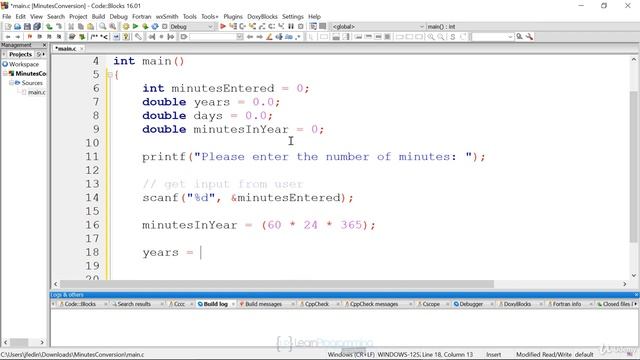Click the Replace toolbar icon
Viewport: 640px width, 360px height.
[x=112, y=27]
